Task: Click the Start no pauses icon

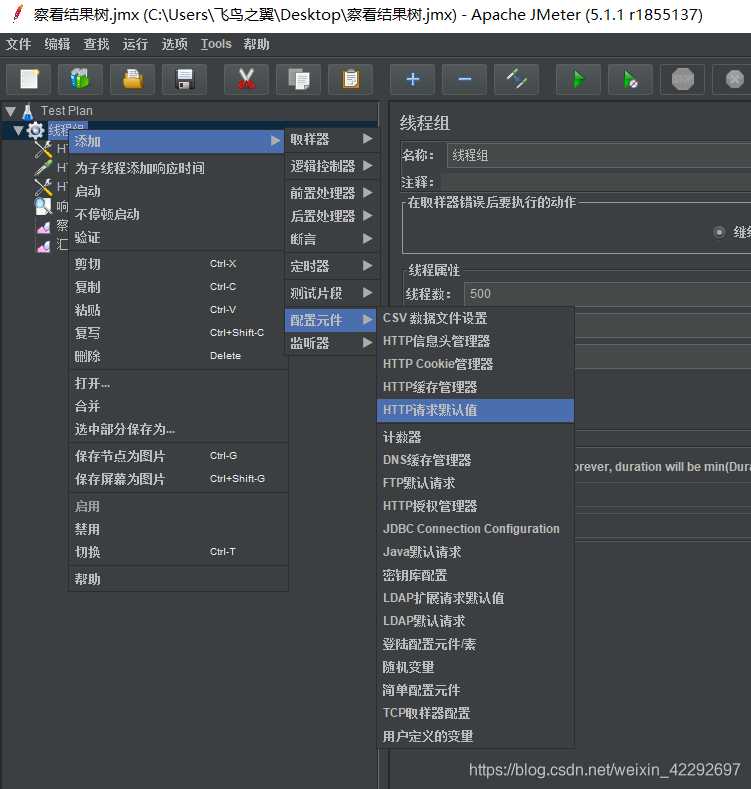Action: tap(631, 79)
